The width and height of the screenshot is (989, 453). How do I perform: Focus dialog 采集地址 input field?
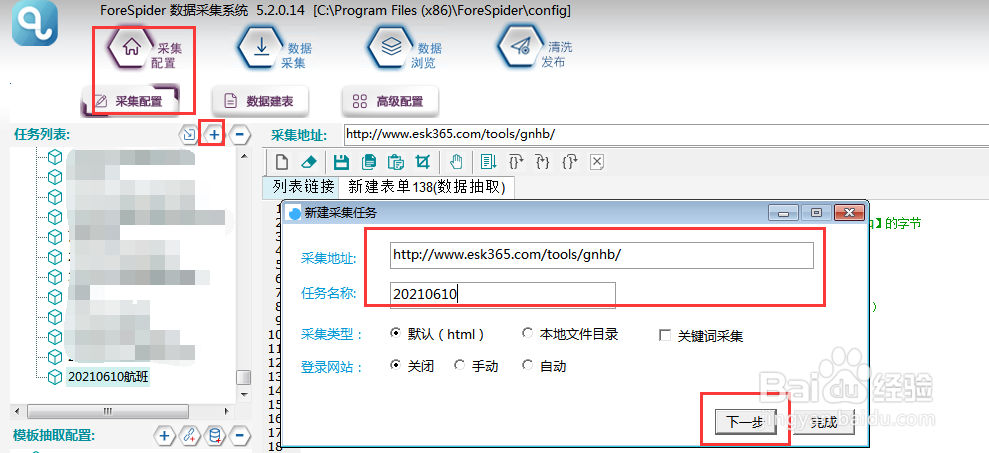pyautogui.click(x=602, y=255)
